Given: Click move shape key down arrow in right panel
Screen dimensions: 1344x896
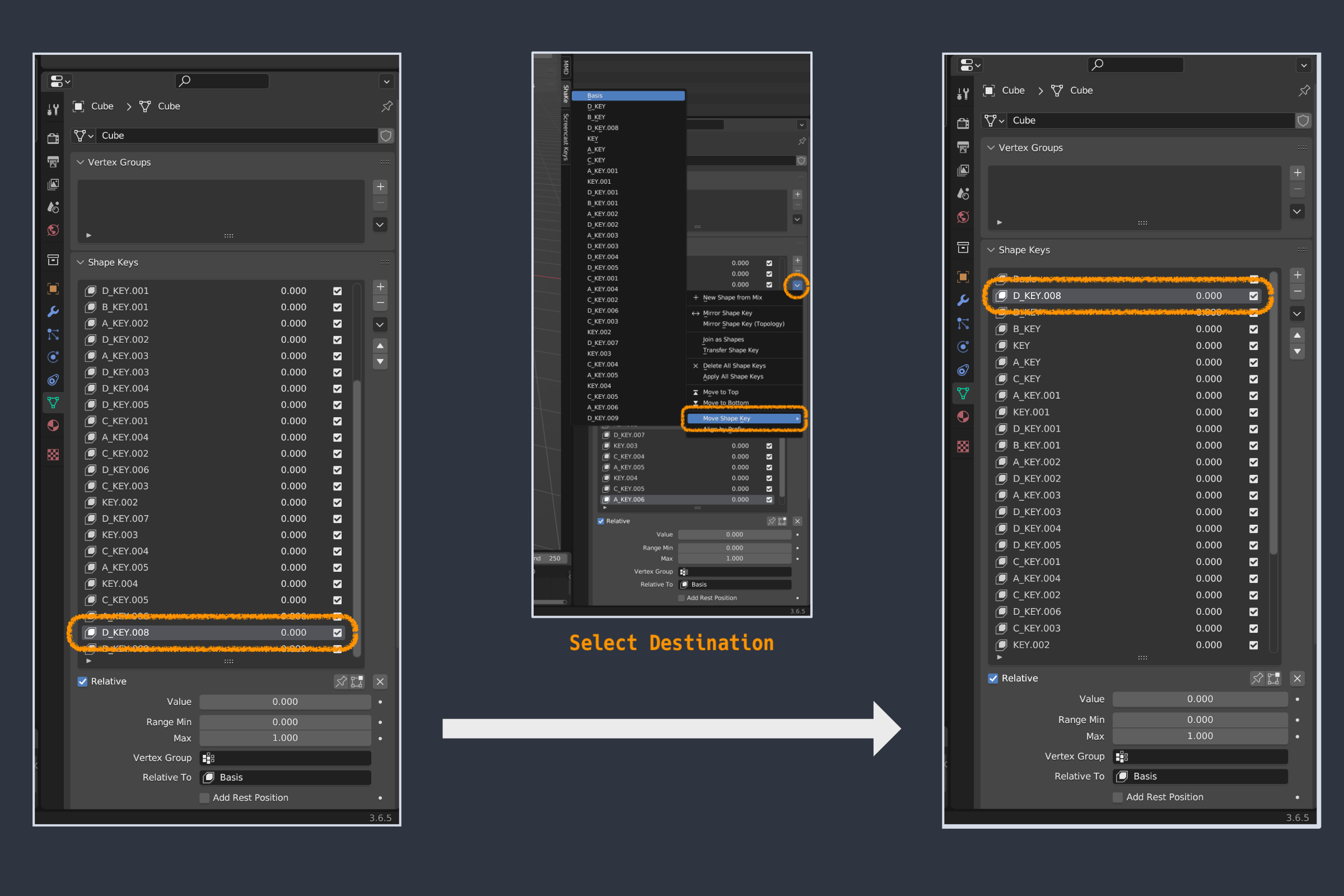Looking at the screenshot, I should click(1297, 352).
